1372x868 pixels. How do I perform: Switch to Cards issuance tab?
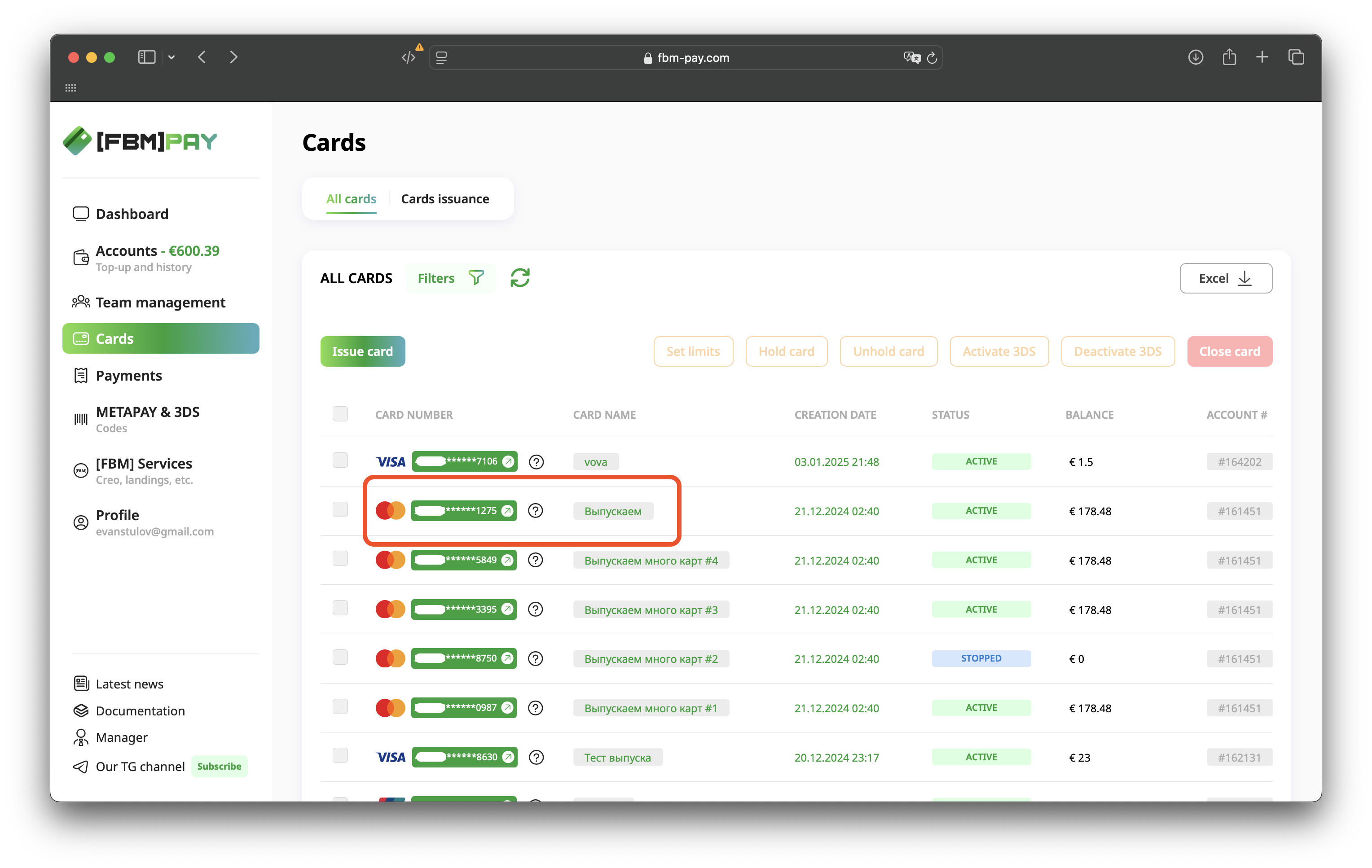coord(444,199)
